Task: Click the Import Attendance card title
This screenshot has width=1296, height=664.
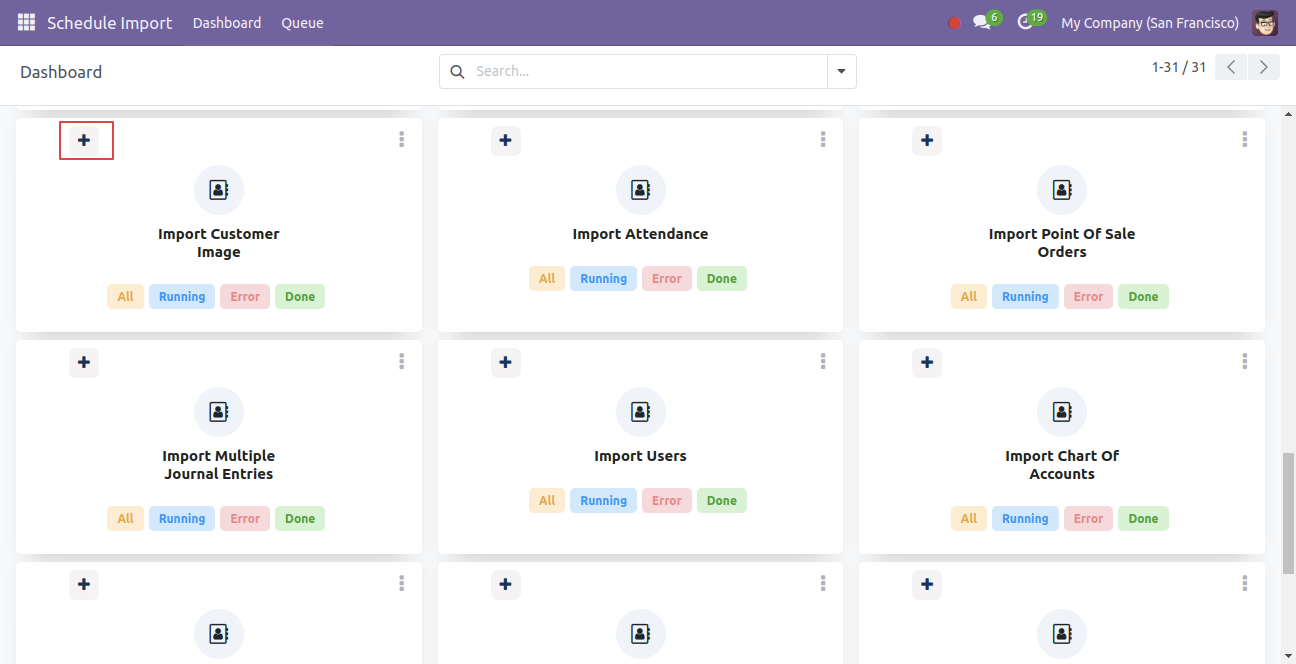Action: point(641,234)
